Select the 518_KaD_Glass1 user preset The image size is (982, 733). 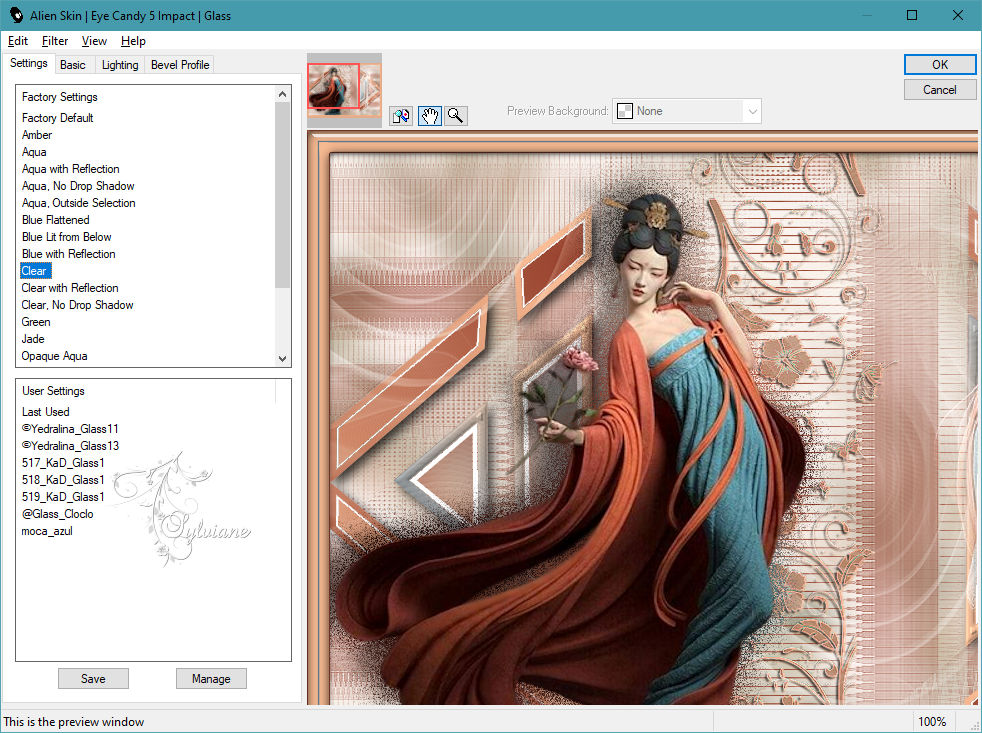(x=63, y=479)
